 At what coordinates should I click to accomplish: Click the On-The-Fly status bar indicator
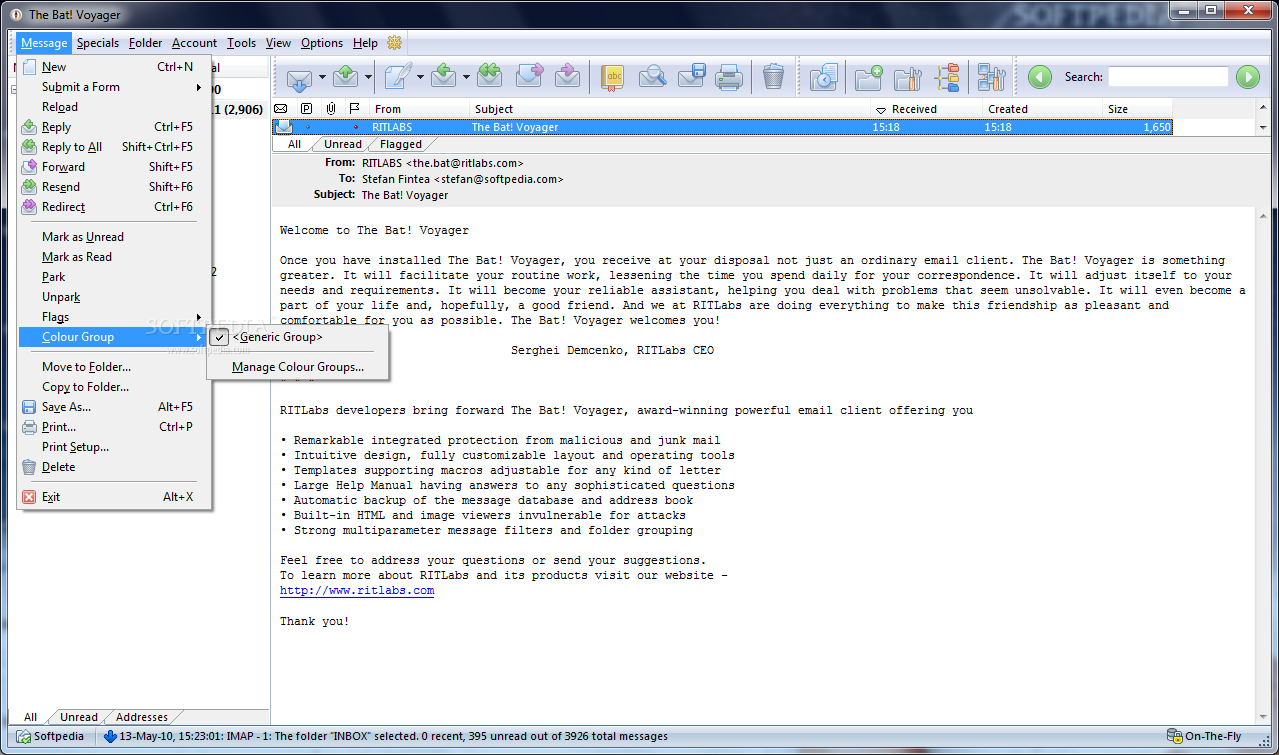pos(1203,736)
